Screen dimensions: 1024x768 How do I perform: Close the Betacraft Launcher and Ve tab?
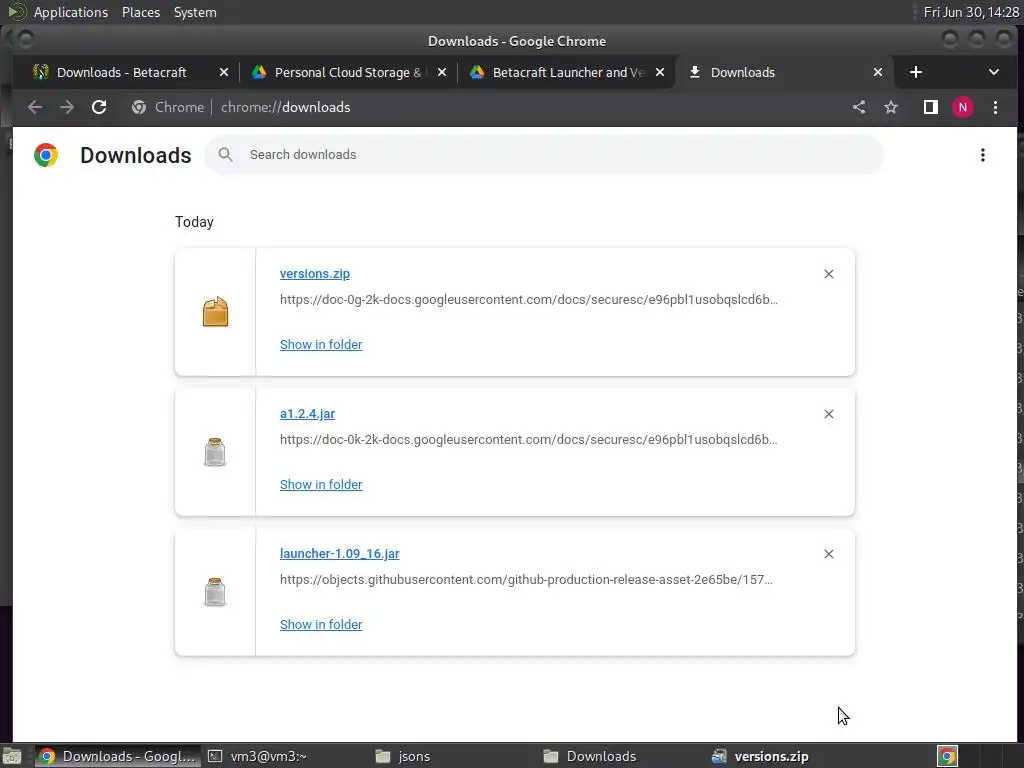[660, 72]
